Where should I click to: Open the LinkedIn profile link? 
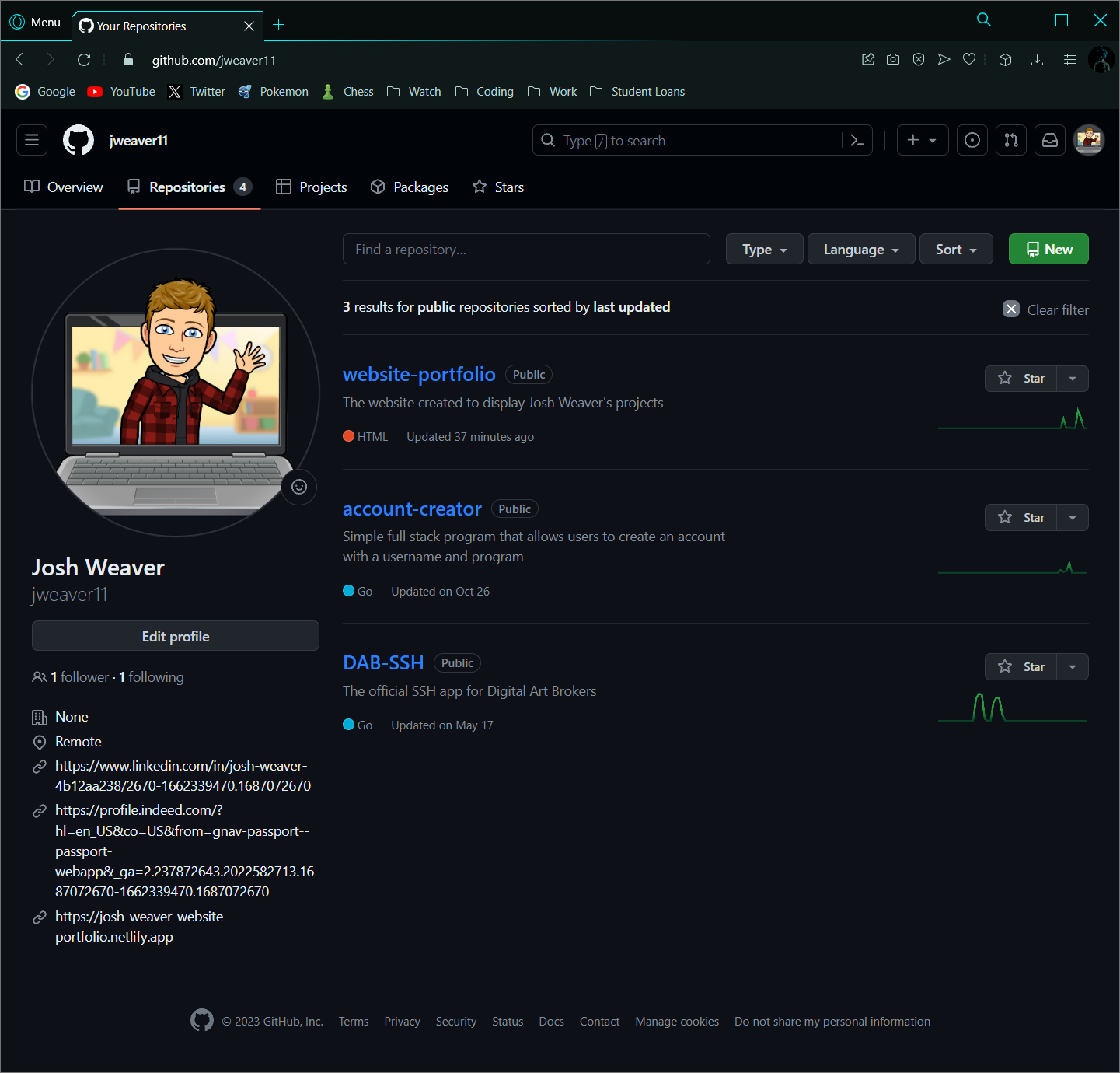click(183, 776)
